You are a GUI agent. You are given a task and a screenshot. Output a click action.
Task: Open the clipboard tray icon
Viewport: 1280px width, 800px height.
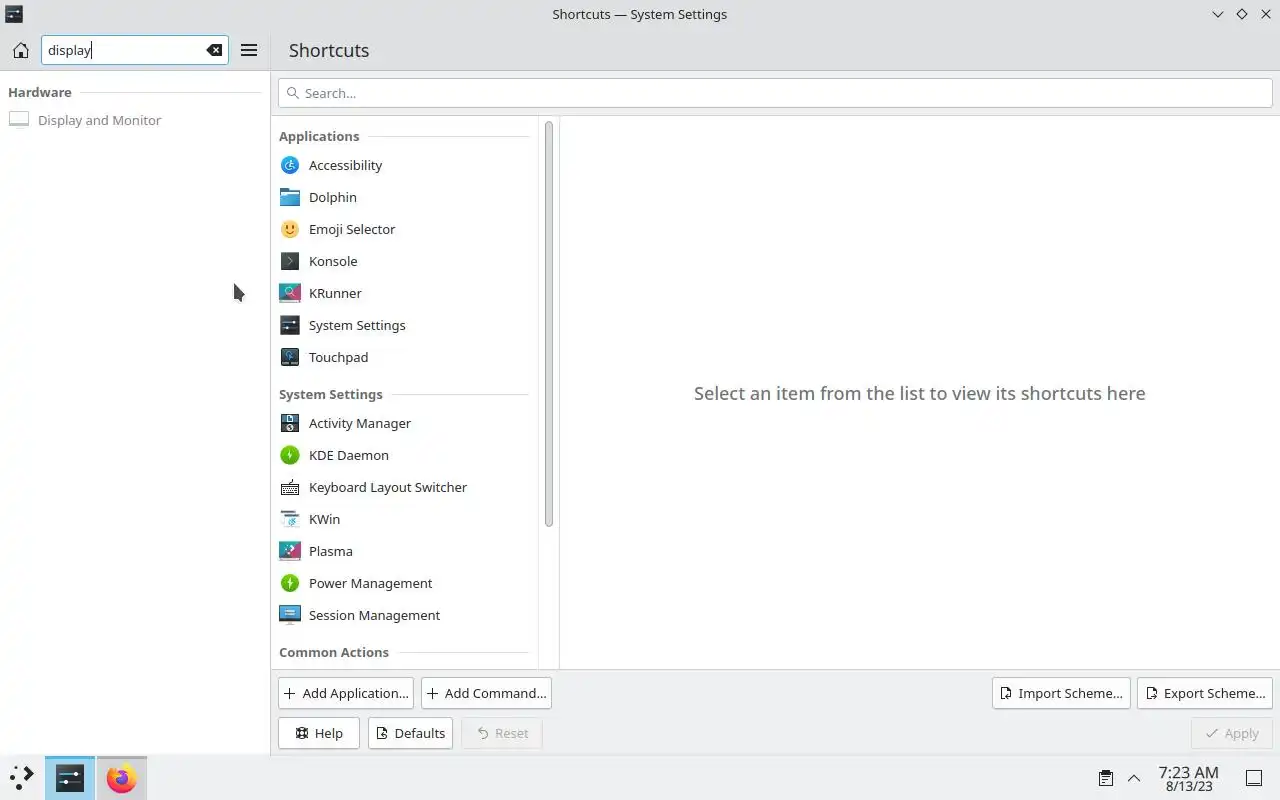(x=1106, y=778)
